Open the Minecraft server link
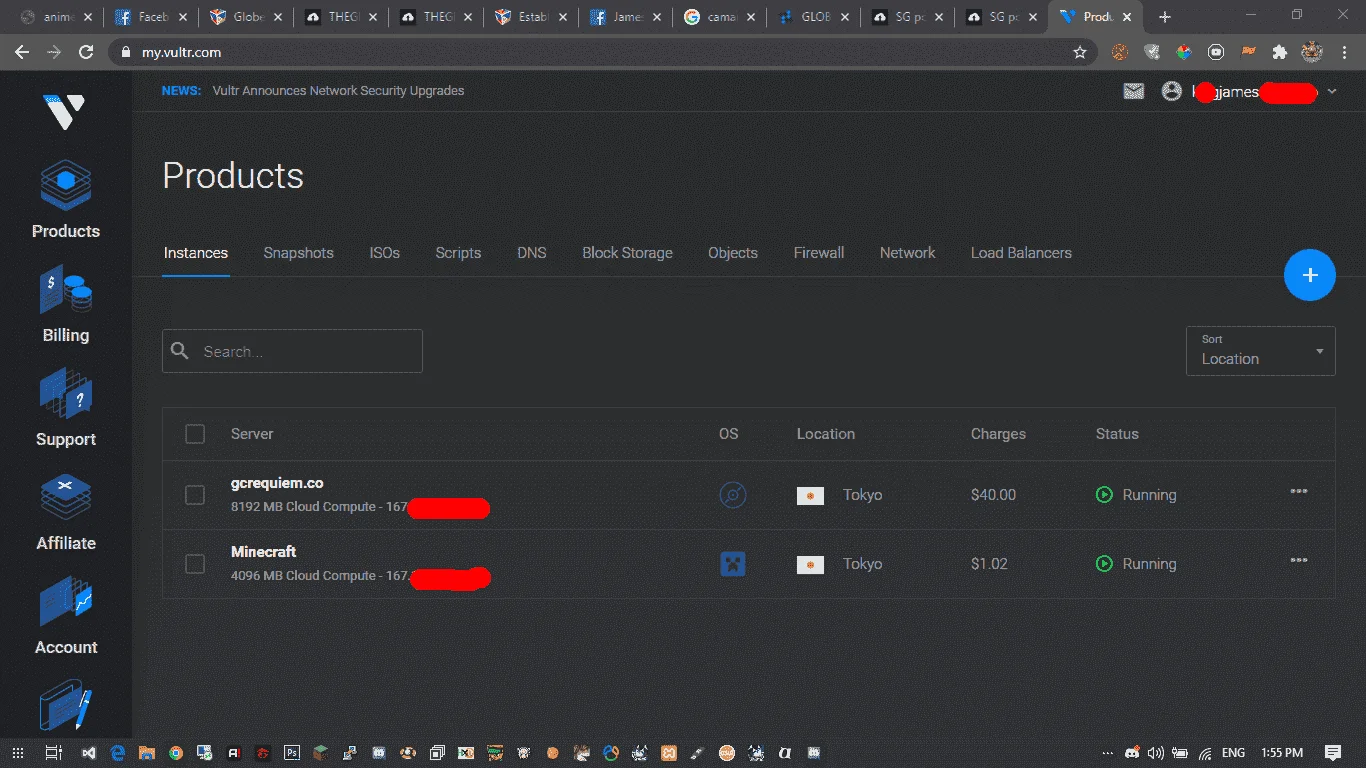The image size is (1366, 768). pos(264,552)
